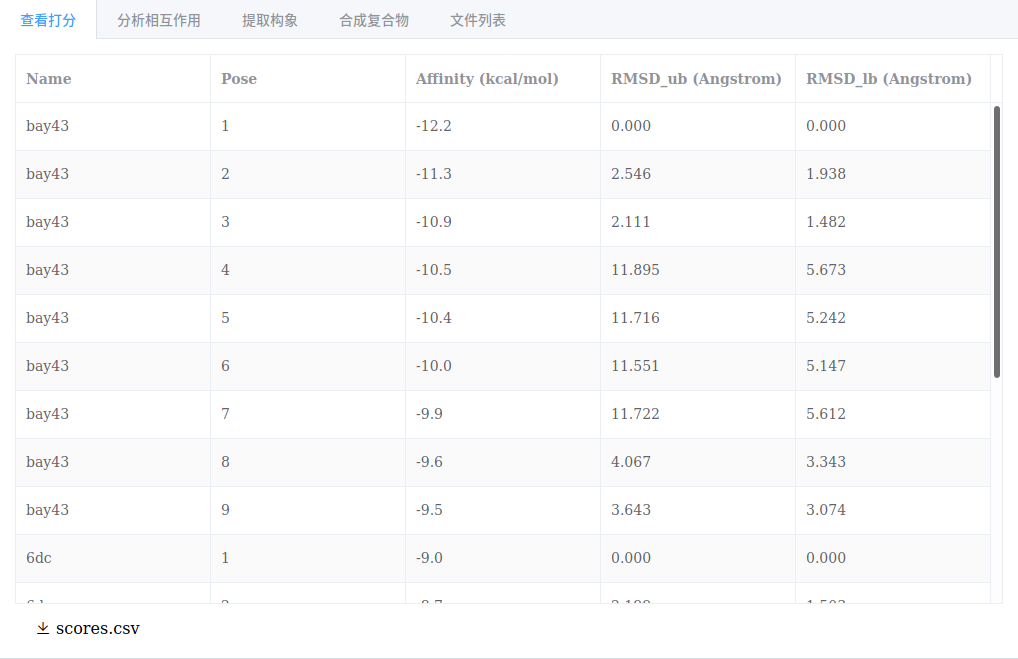Click the RMSD_ub value 2.546

(631, 174)
